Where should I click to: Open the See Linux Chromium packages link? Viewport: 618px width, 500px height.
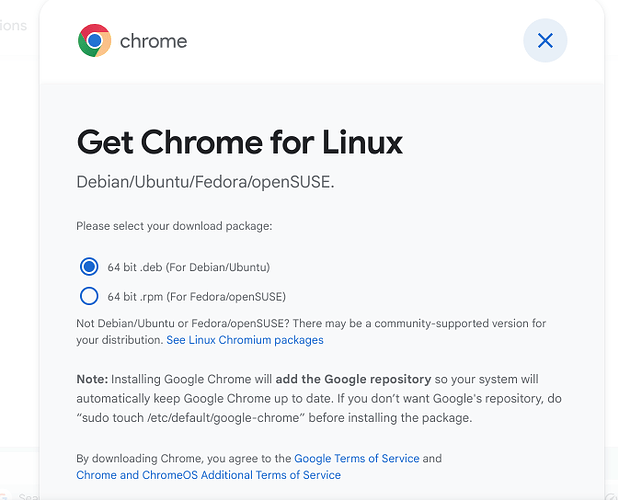(245, 340)
